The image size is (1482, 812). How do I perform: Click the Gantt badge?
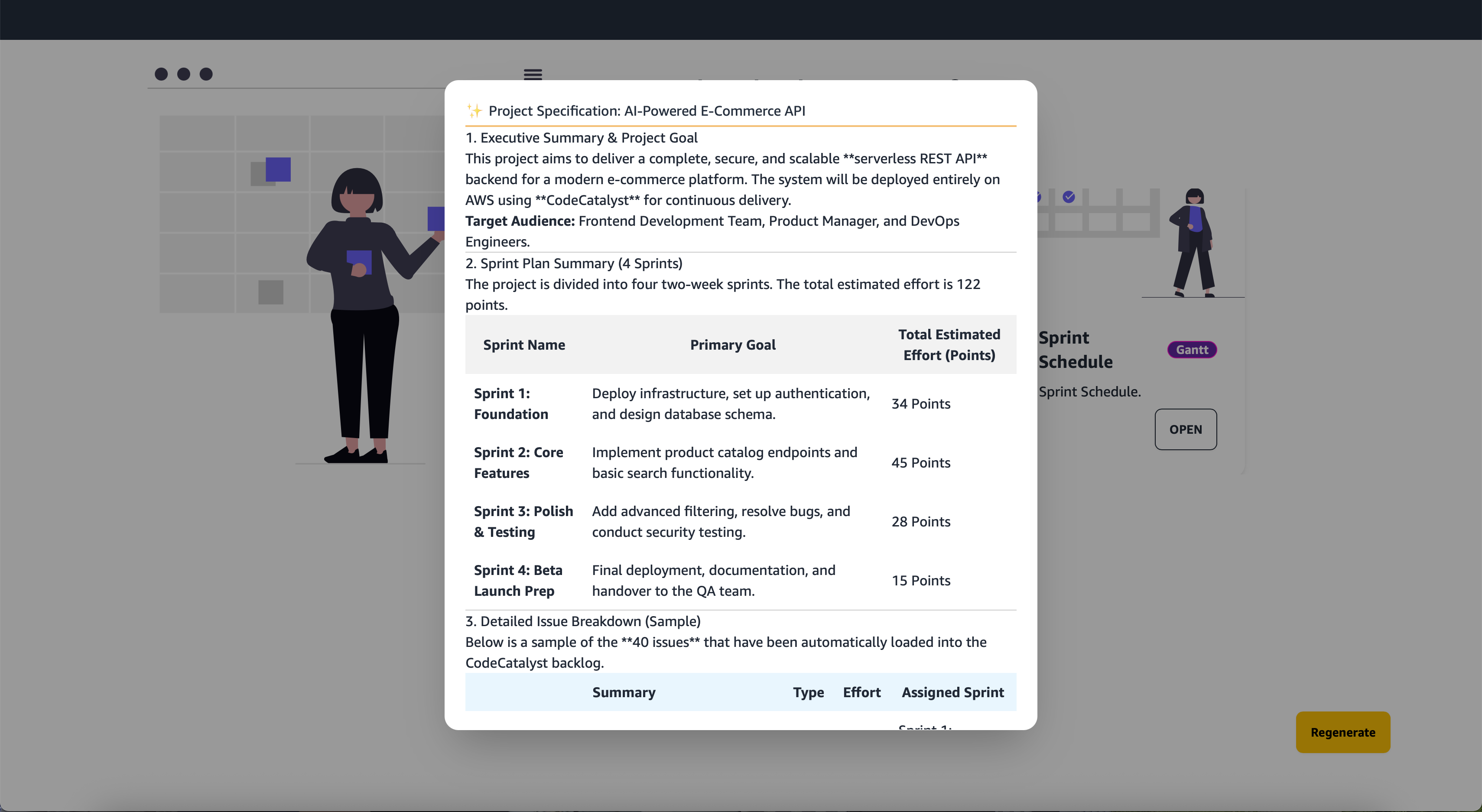pyautogui.click(x=1192, y=350)
